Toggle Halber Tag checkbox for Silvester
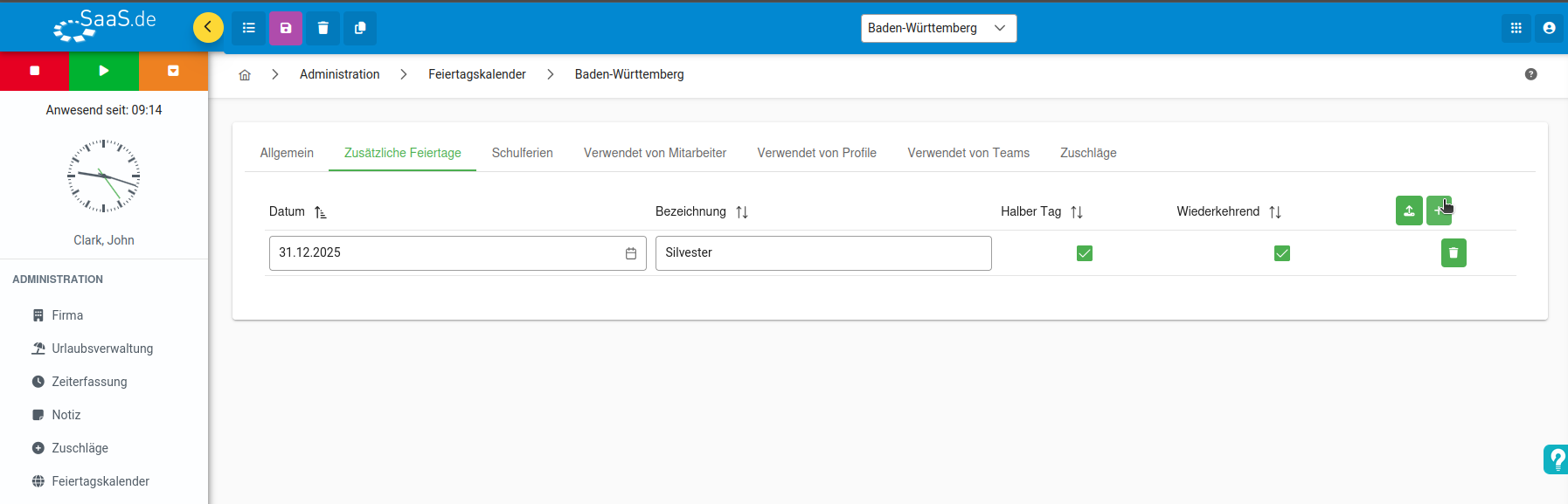The image size is (1568, 504). pos(1085,253)
